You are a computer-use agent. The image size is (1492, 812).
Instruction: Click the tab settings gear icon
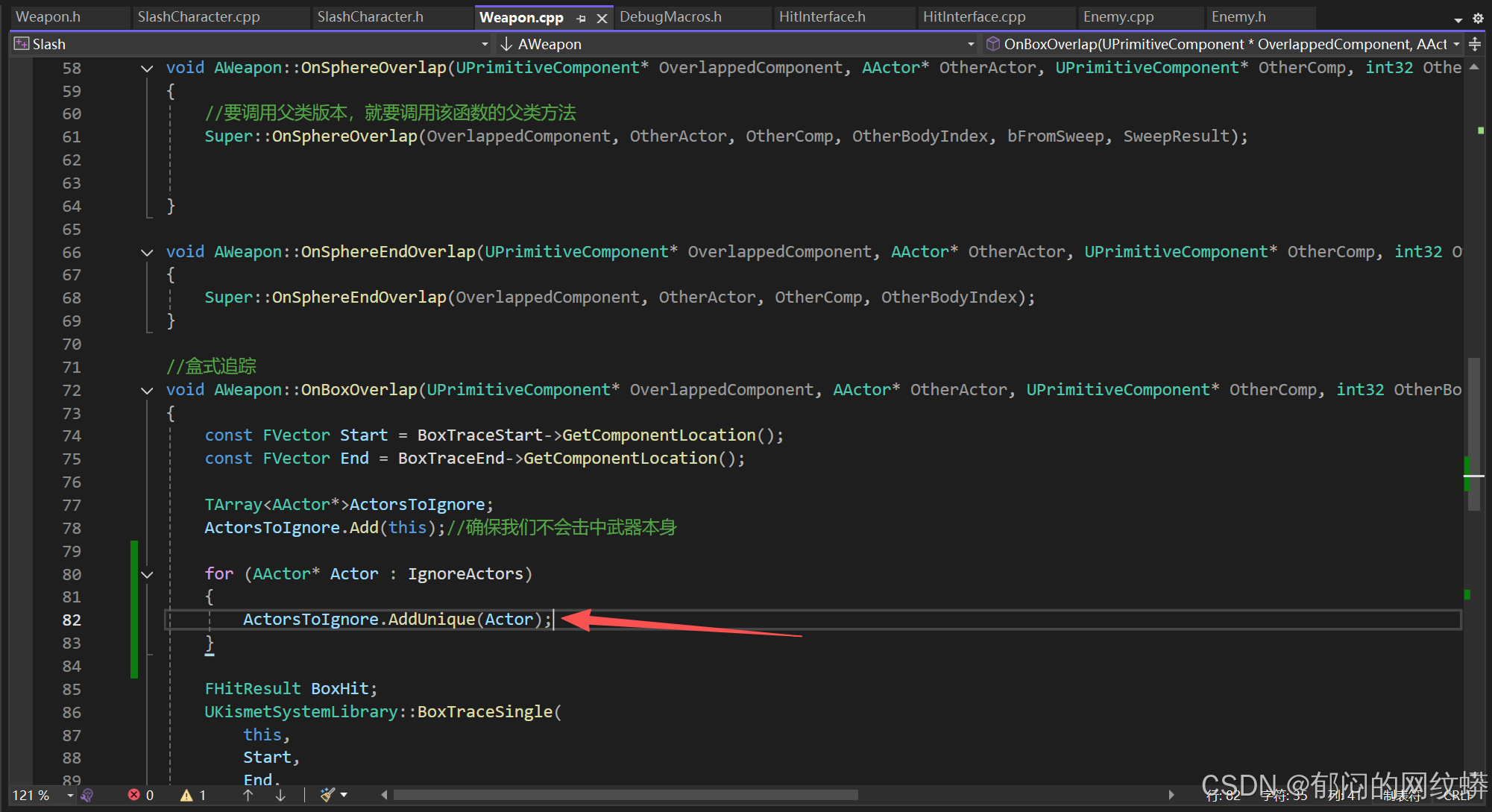click(x=1478, y=18)
